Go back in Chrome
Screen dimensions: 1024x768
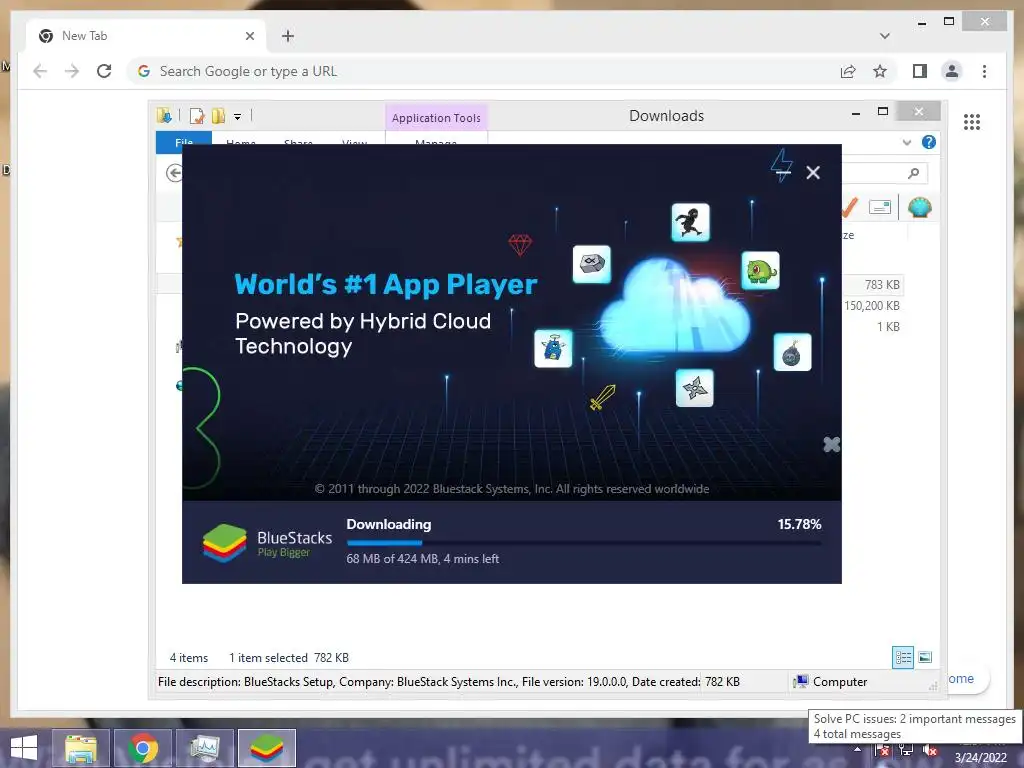pos(40,71)
